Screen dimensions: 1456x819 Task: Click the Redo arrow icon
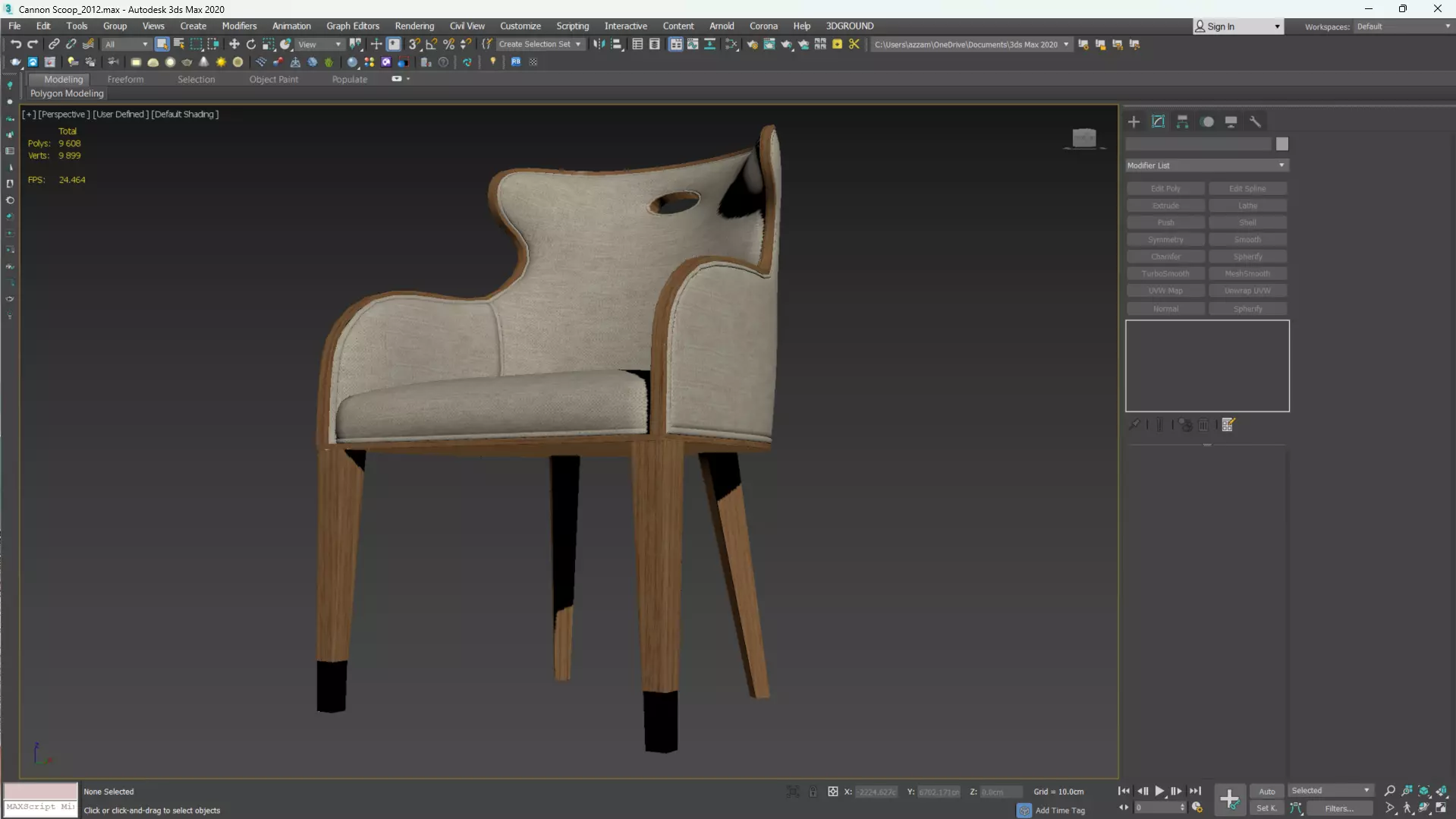pos(33,44)
